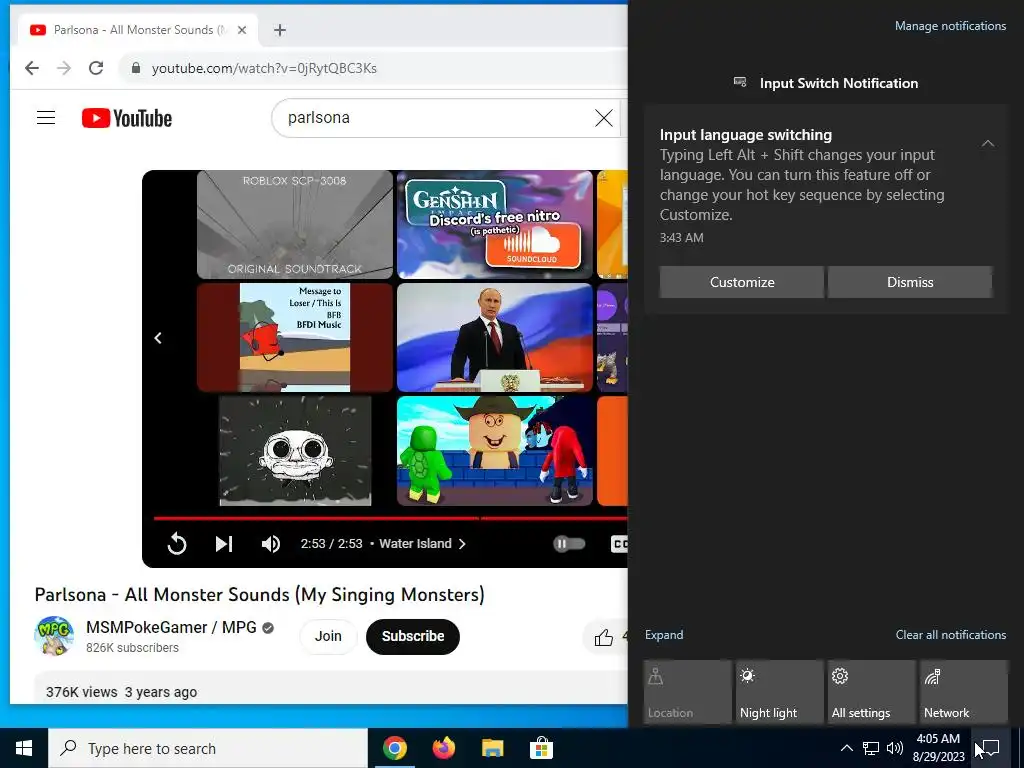The image size is (1024, 768).
Task: Toggle closed captions
Action: click(618, 543)
